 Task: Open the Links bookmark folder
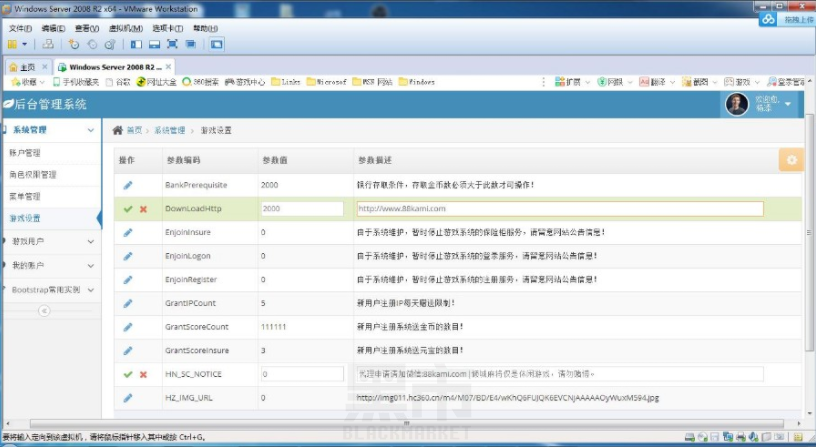pyautogui.click(x=286, y=82)
